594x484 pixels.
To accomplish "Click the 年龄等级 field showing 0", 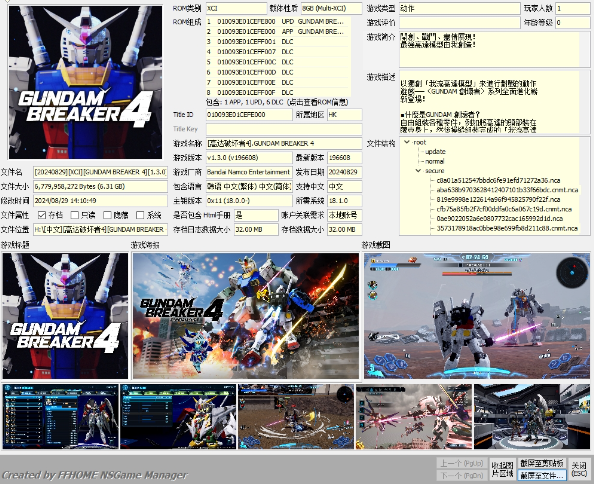I will tap(572, 23).
